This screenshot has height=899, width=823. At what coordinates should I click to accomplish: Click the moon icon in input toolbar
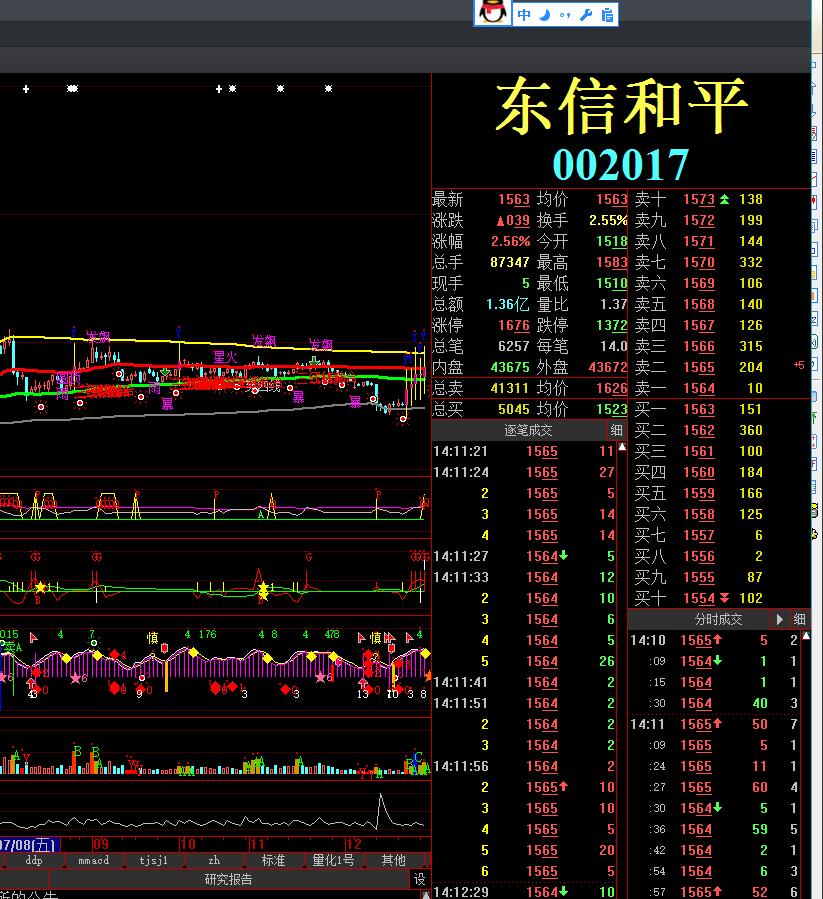[545, 15]
